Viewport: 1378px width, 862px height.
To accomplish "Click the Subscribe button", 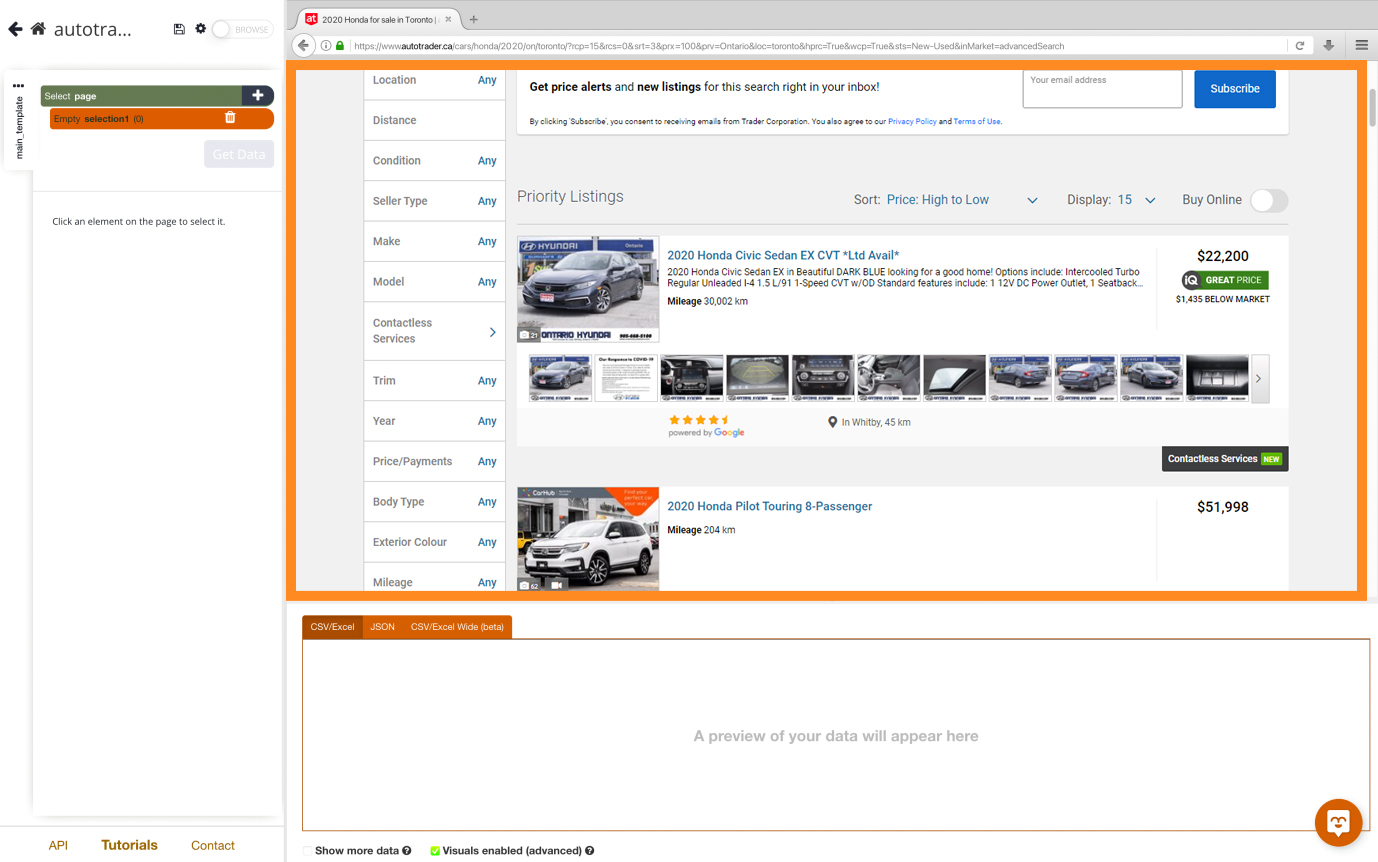I will coord(1235,88).
